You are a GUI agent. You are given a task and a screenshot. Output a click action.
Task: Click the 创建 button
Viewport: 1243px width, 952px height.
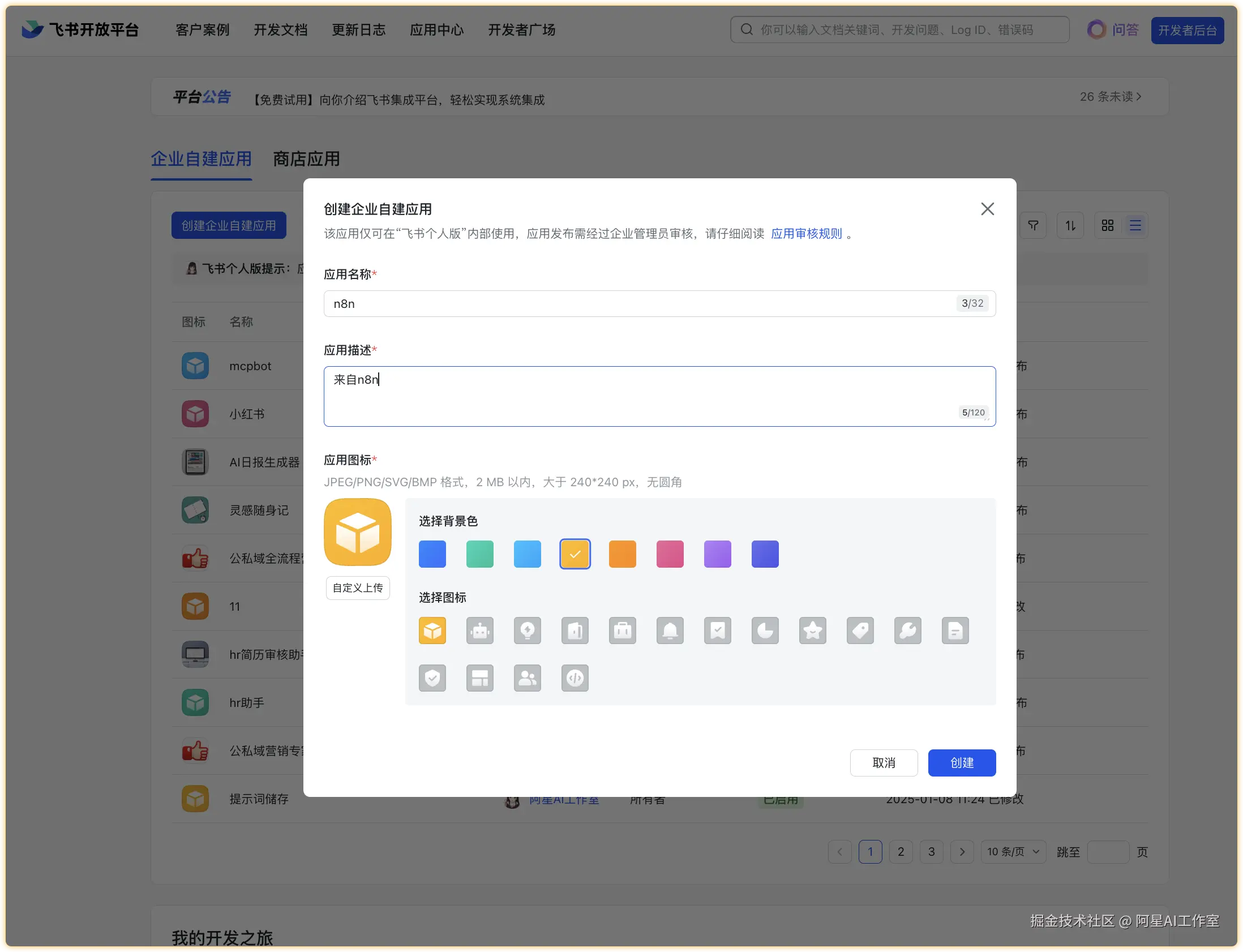coord(962,763)
